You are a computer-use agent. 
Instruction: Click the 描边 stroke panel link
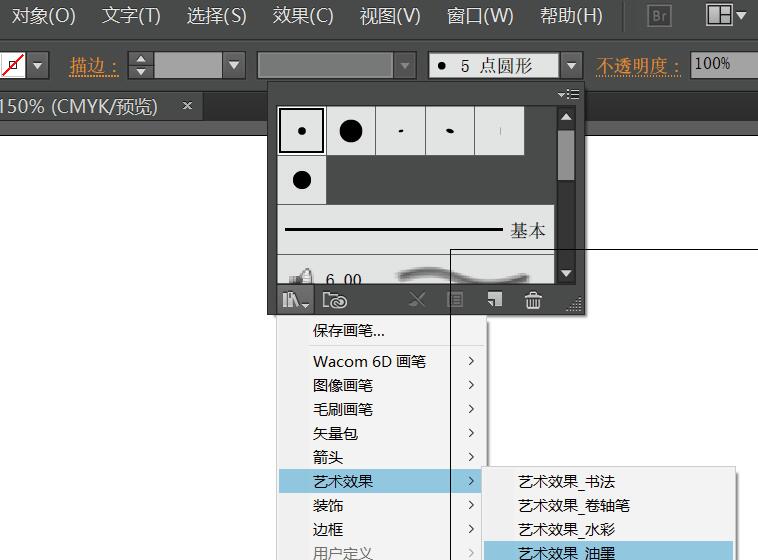point(93,67)
